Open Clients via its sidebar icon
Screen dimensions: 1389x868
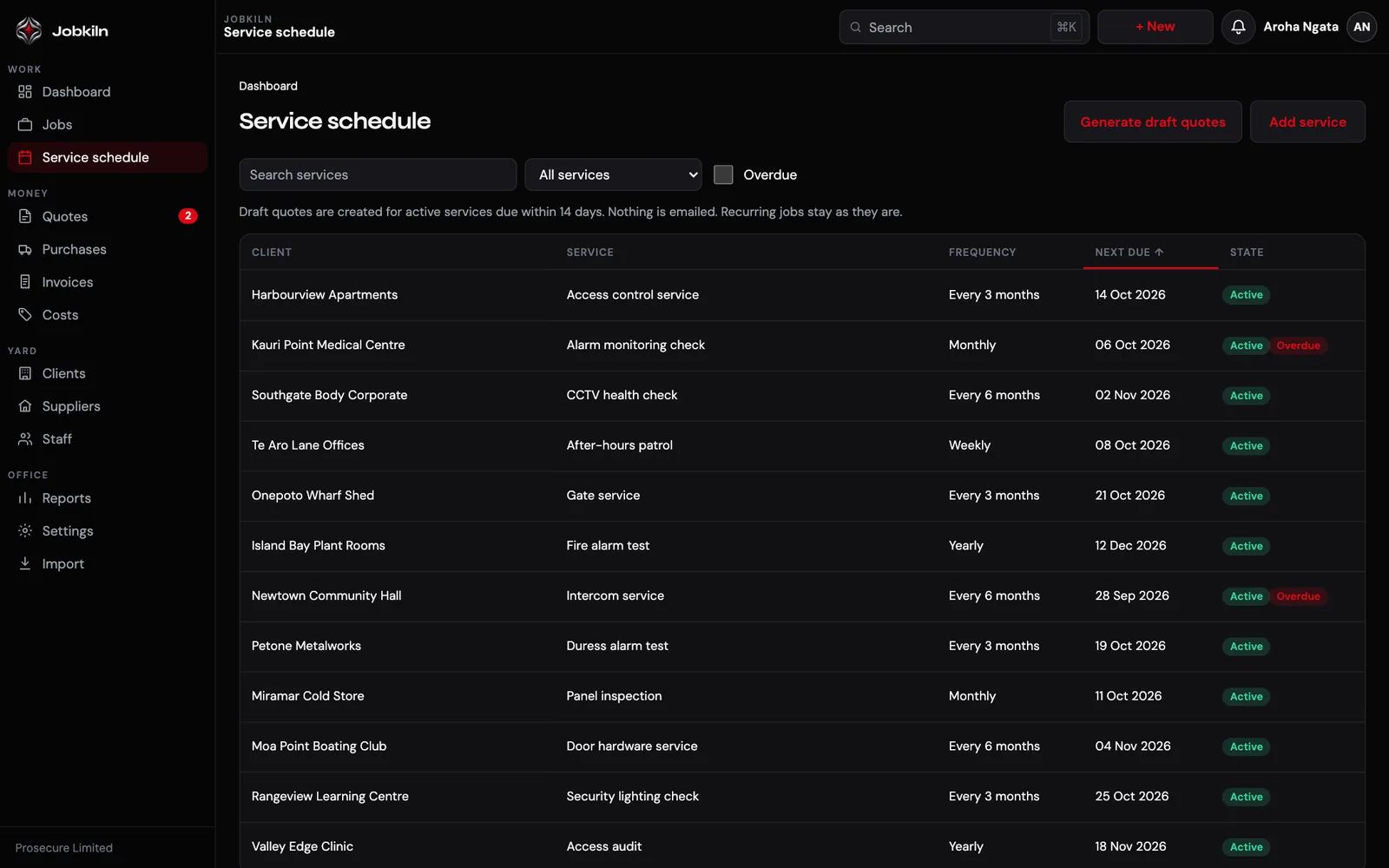click(25, 373)
